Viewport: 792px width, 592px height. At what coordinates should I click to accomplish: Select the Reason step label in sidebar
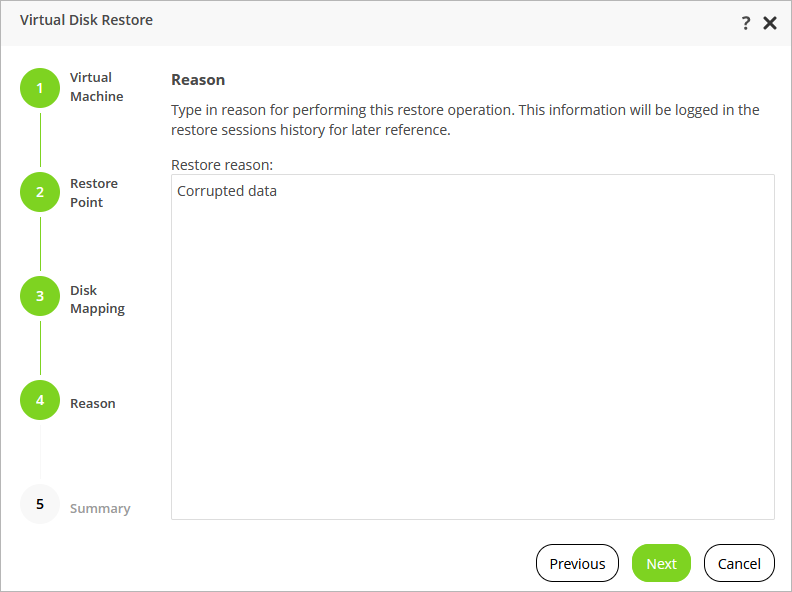tap(93, 404)
